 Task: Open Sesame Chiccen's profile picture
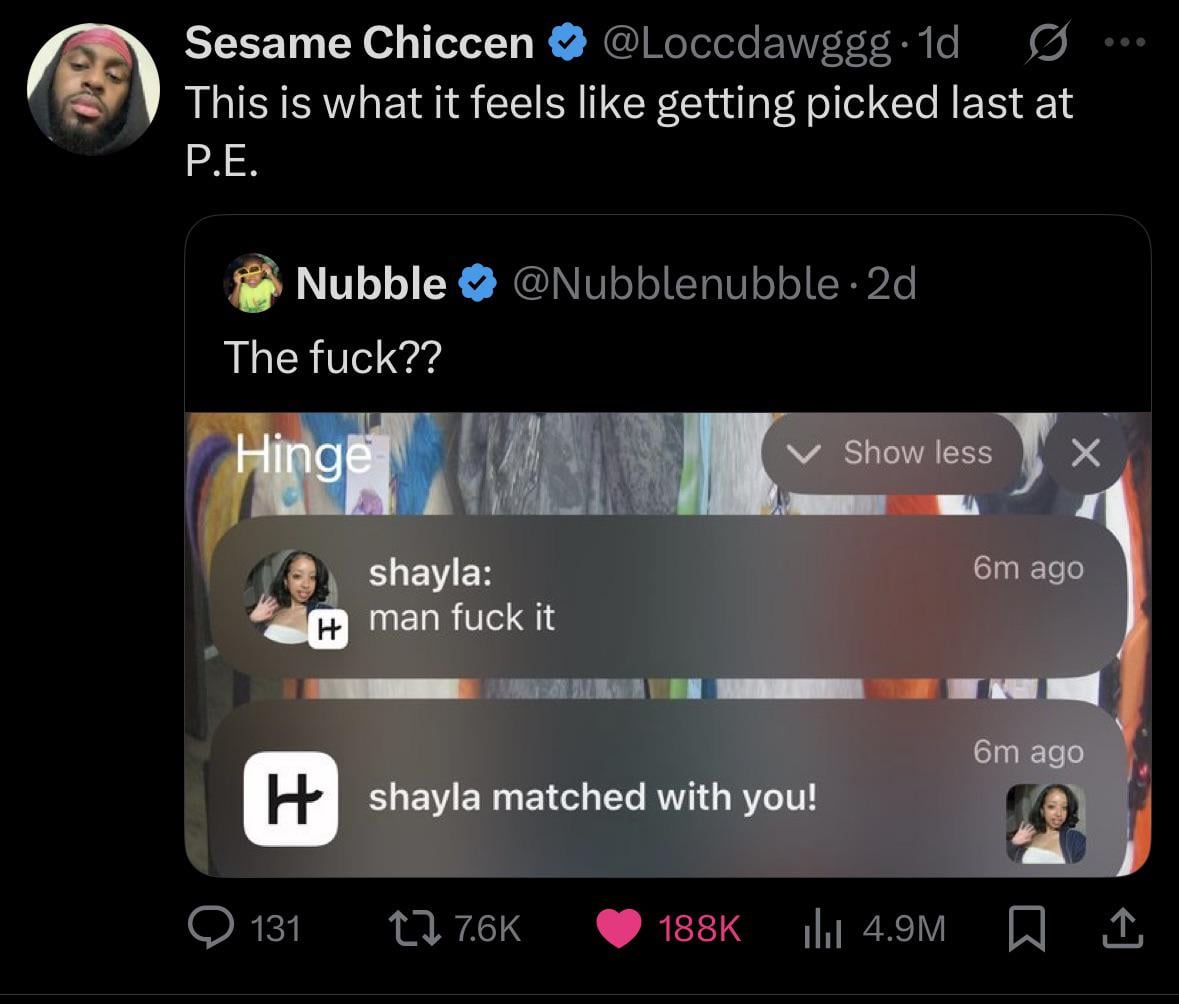[x=93, y=88]
